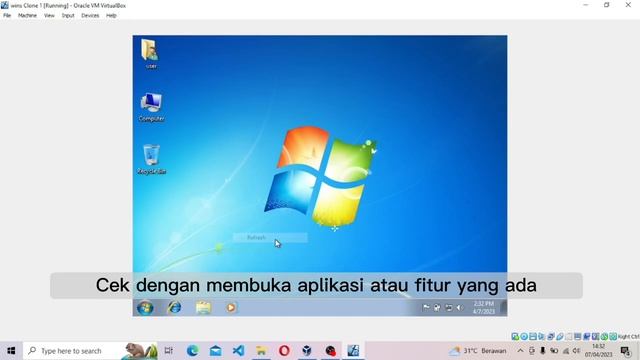Click the running VM taskbar icon
This screenshot has width=640, height=360.
[x=353, y=351]
